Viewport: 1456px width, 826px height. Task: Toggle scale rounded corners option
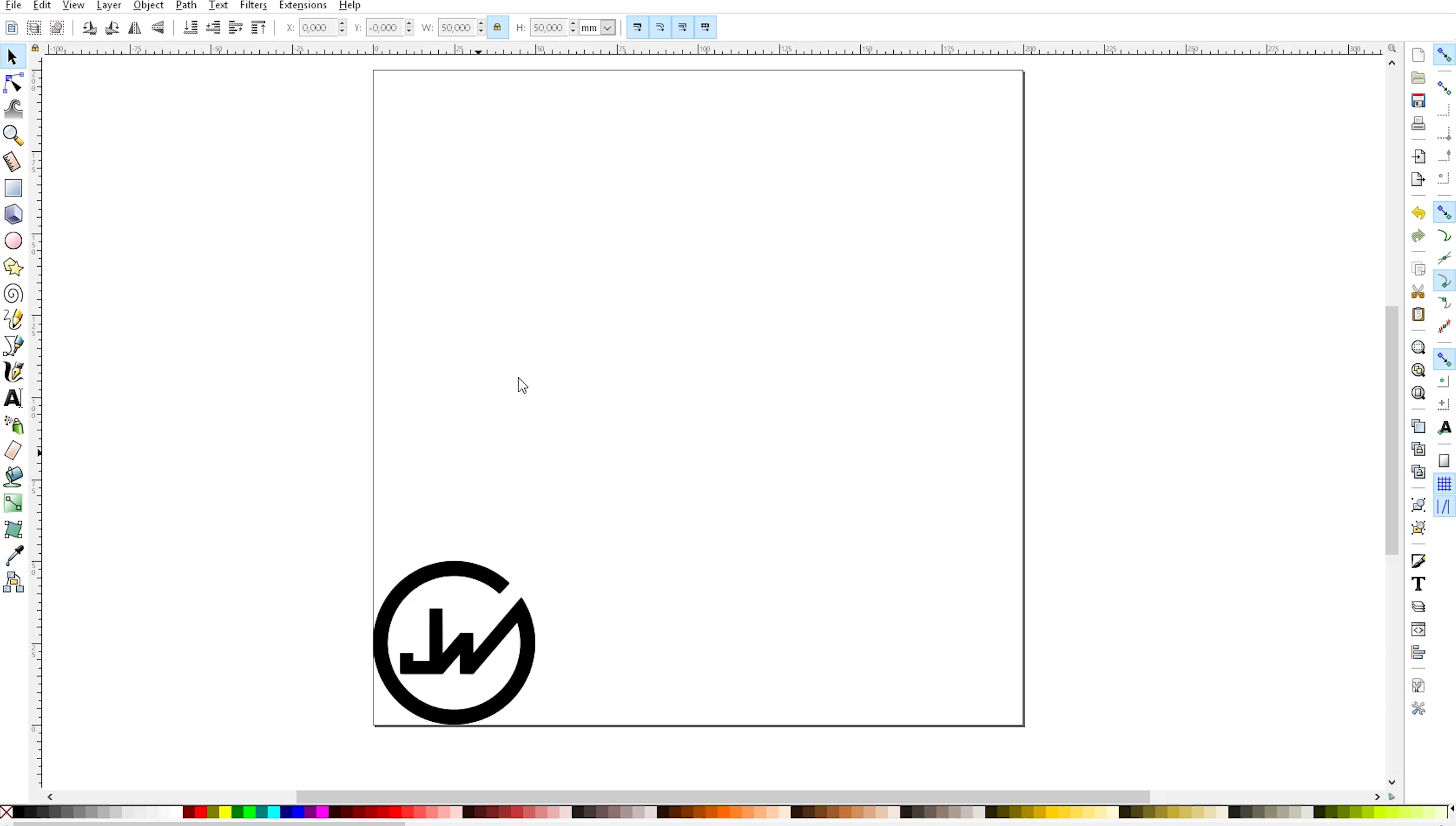coord(660,27)
